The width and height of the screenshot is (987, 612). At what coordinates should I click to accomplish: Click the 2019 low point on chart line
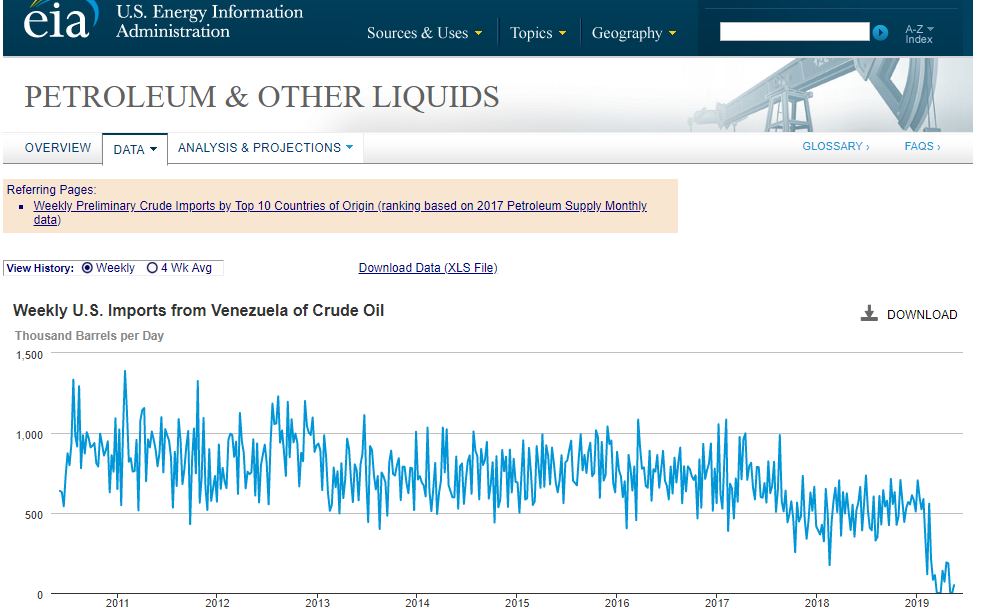click(x=938, y=592)
